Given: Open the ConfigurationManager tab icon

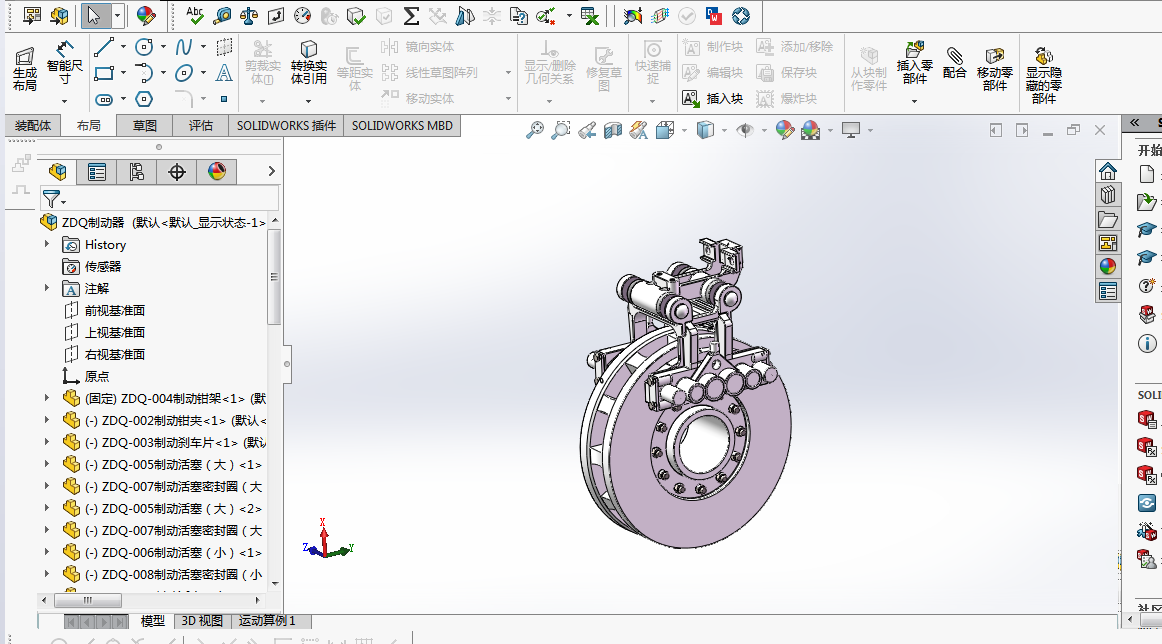Looking at the screenshot, I should [x=137, y=172].
